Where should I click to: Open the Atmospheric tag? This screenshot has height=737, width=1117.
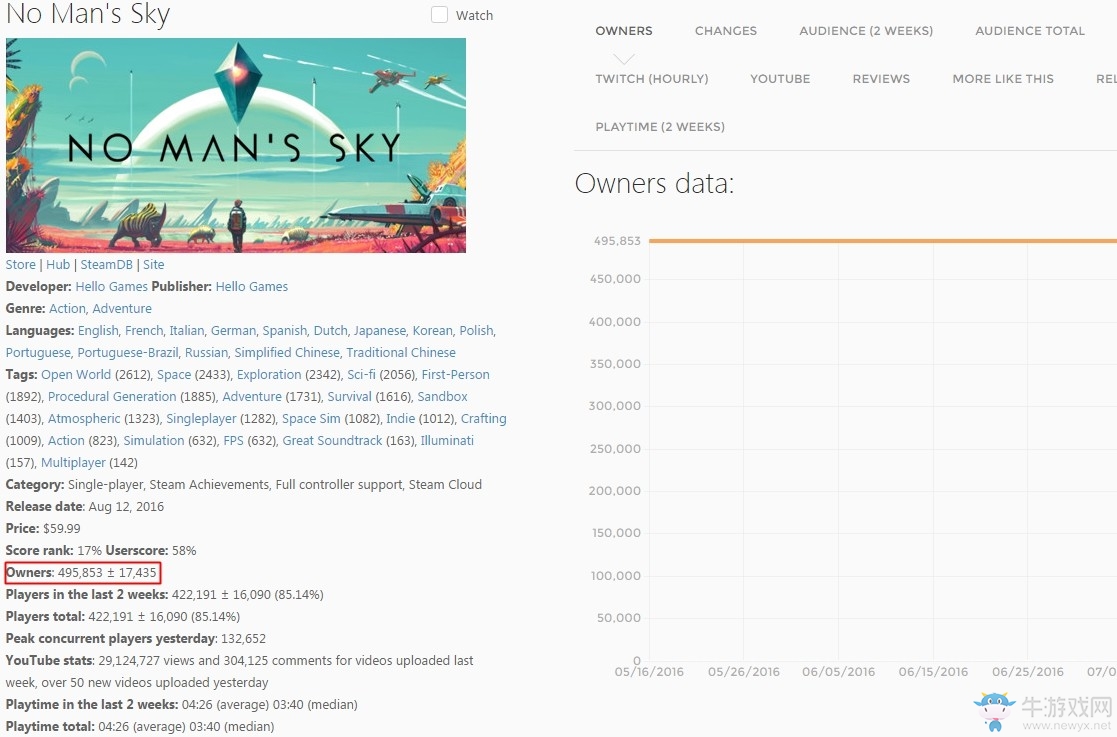click(84, 419)
